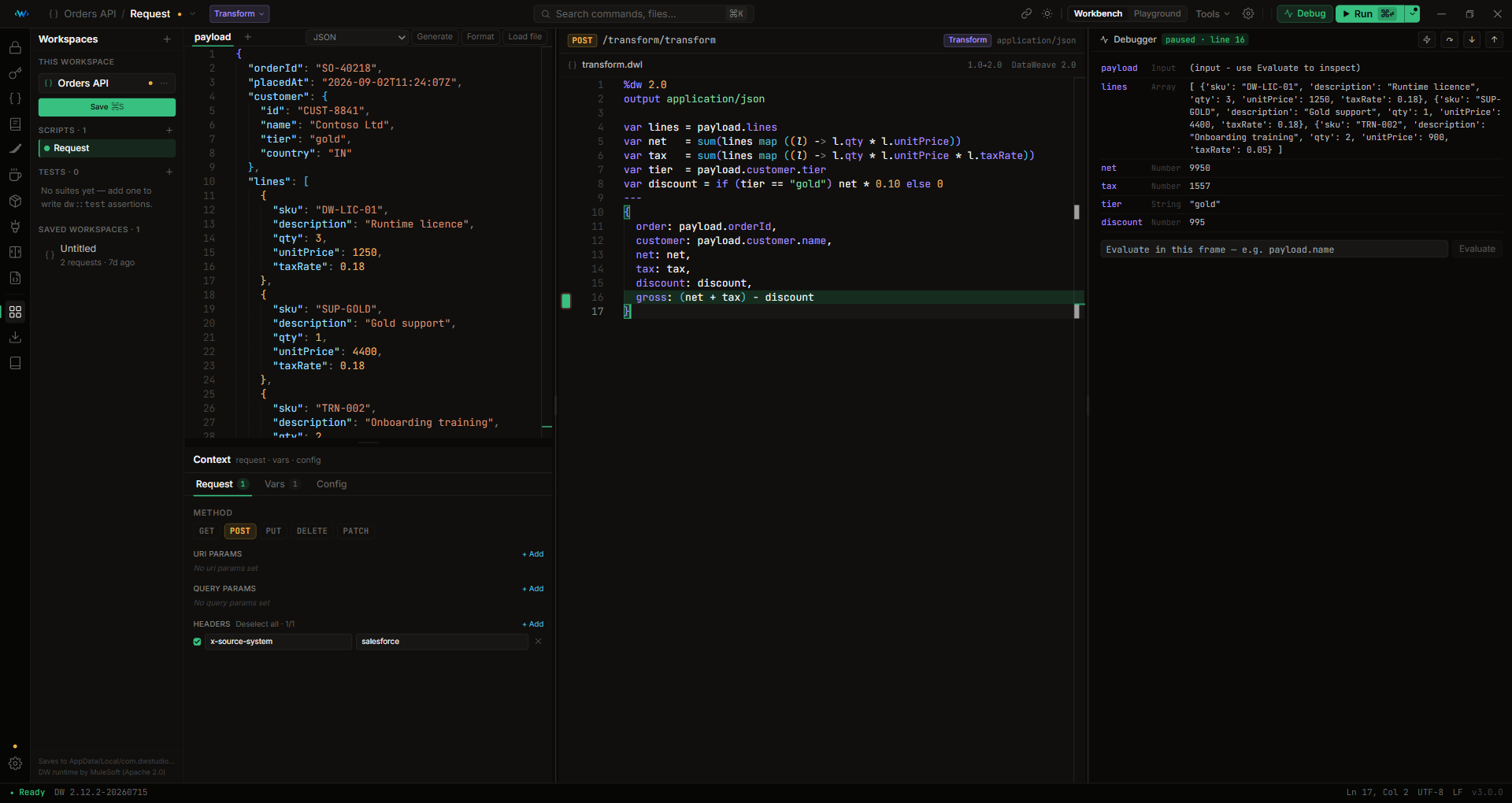Open Orders API more options ellipsis

[x=164, y=83]
